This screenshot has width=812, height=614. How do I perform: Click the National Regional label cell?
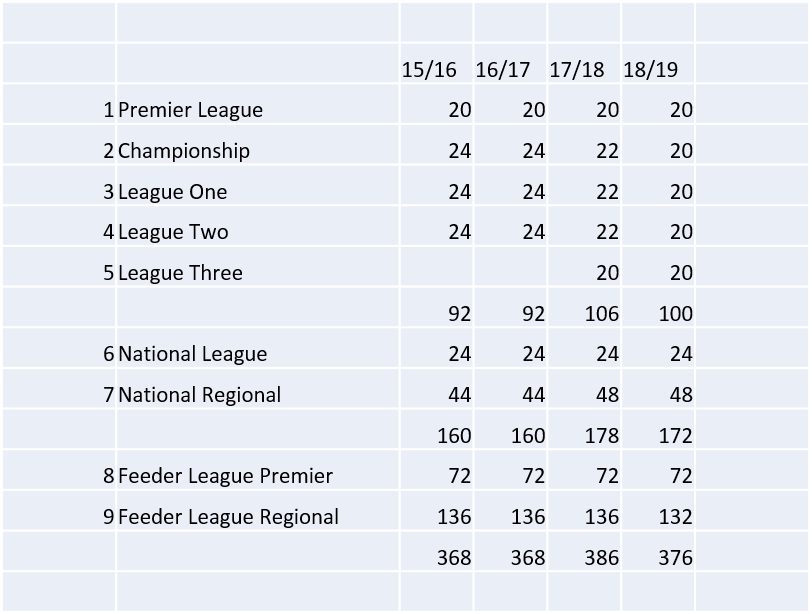[258, 389]
